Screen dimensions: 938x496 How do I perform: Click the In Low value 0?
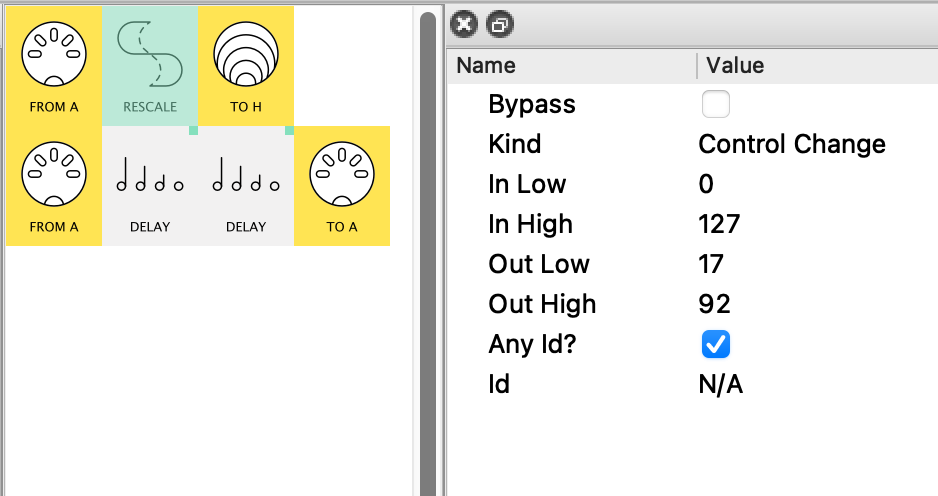(706, 184)
